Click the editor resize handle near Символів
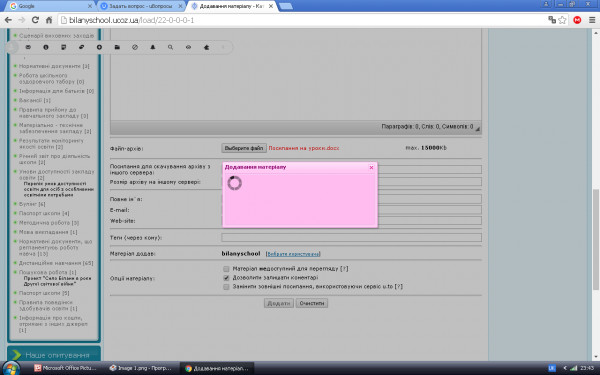The height and width of the screenshot is (375, 600). 478,129
